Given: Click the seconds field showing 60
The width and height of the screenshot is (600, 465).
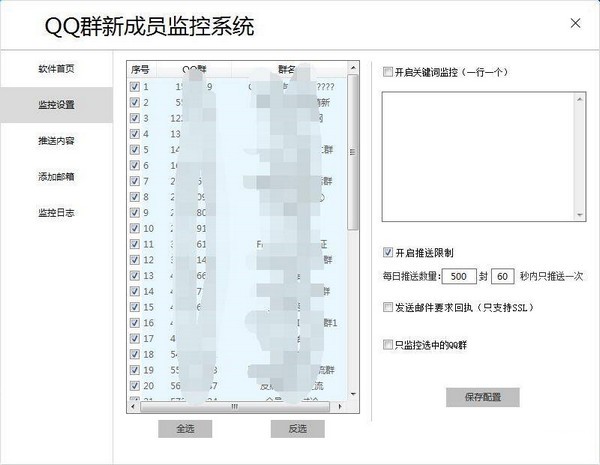Looking at the screenshot, I should (502, 276).
